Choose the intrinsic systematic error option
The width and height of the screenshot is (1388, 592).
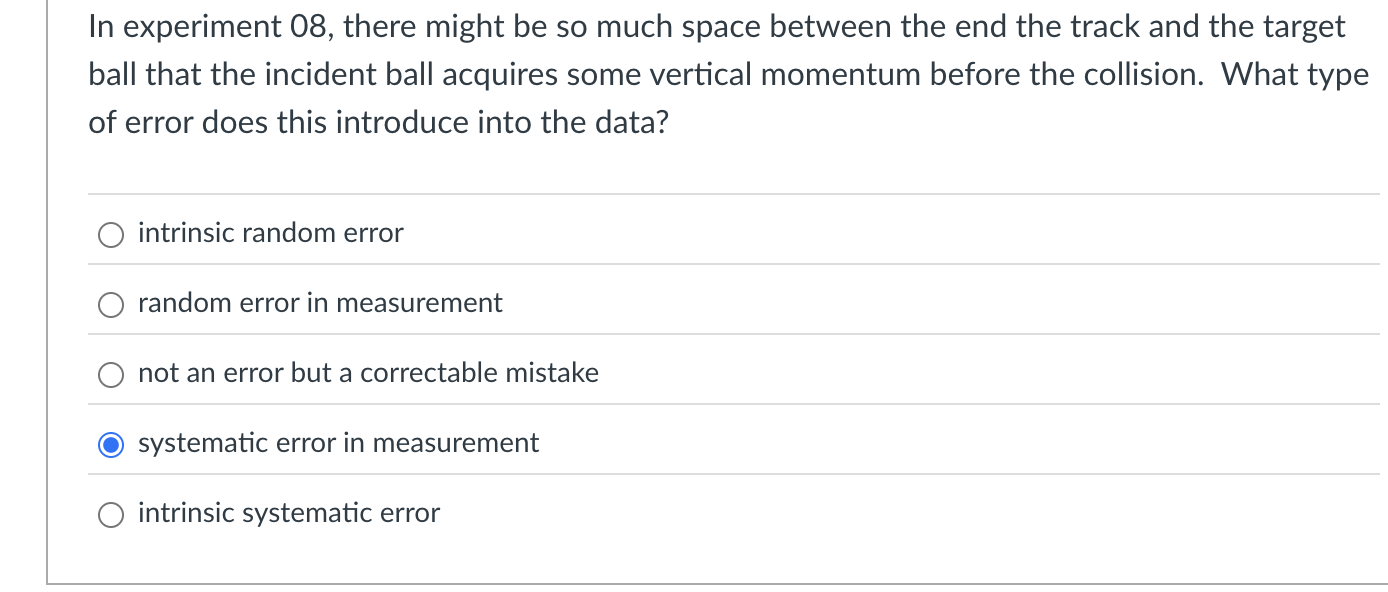click(111, 514)
